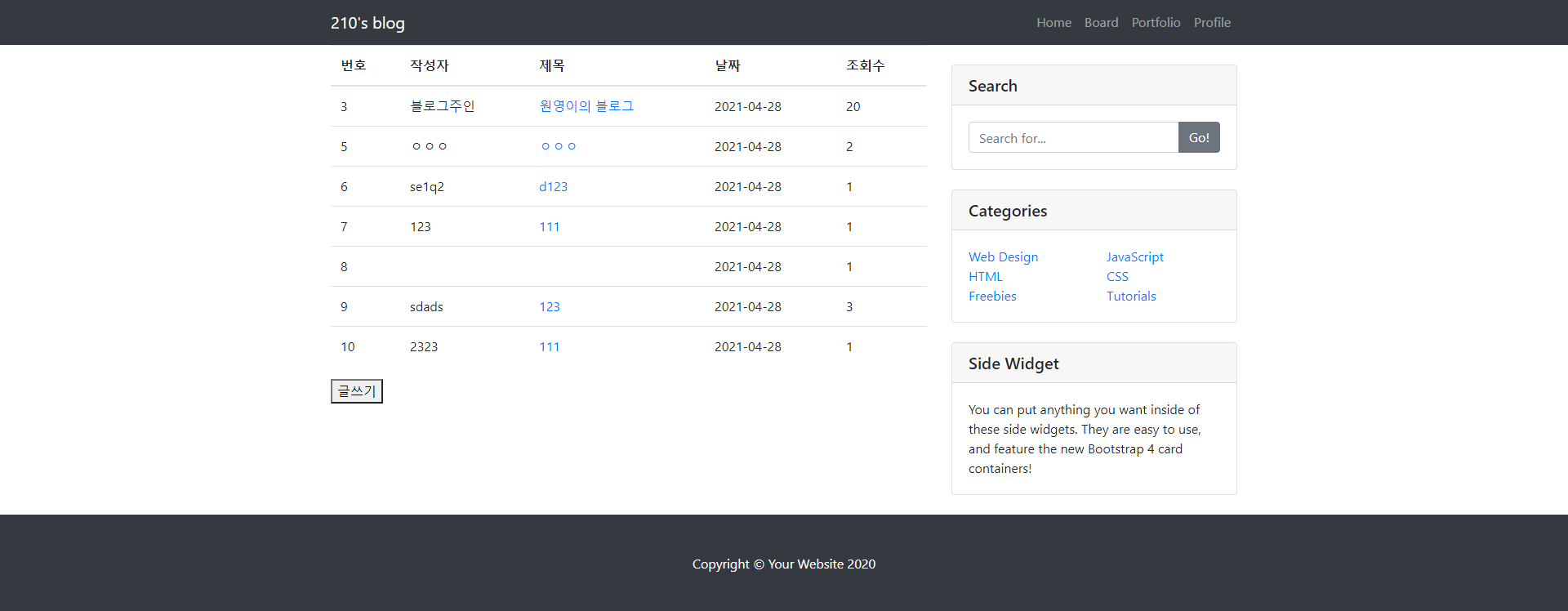The height and width of the screenshot is (611, 1568).
Task: Open the CSS category
Action: point(1117,276)
